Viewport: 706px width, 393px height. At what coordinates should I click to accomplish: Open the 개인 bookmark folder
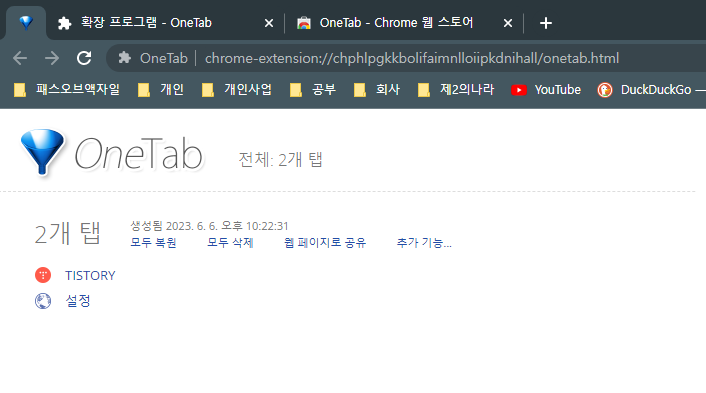point(161,90)
